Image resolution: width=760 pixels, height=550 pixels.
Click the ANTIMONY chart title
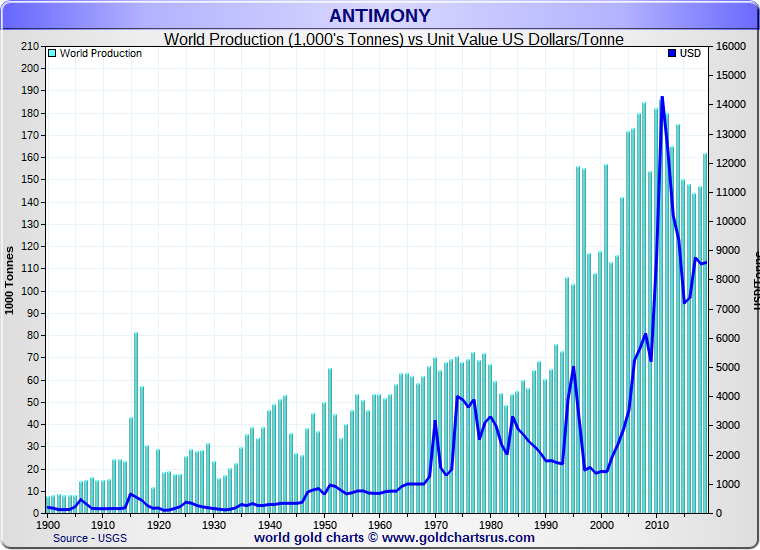pos(380,16)
